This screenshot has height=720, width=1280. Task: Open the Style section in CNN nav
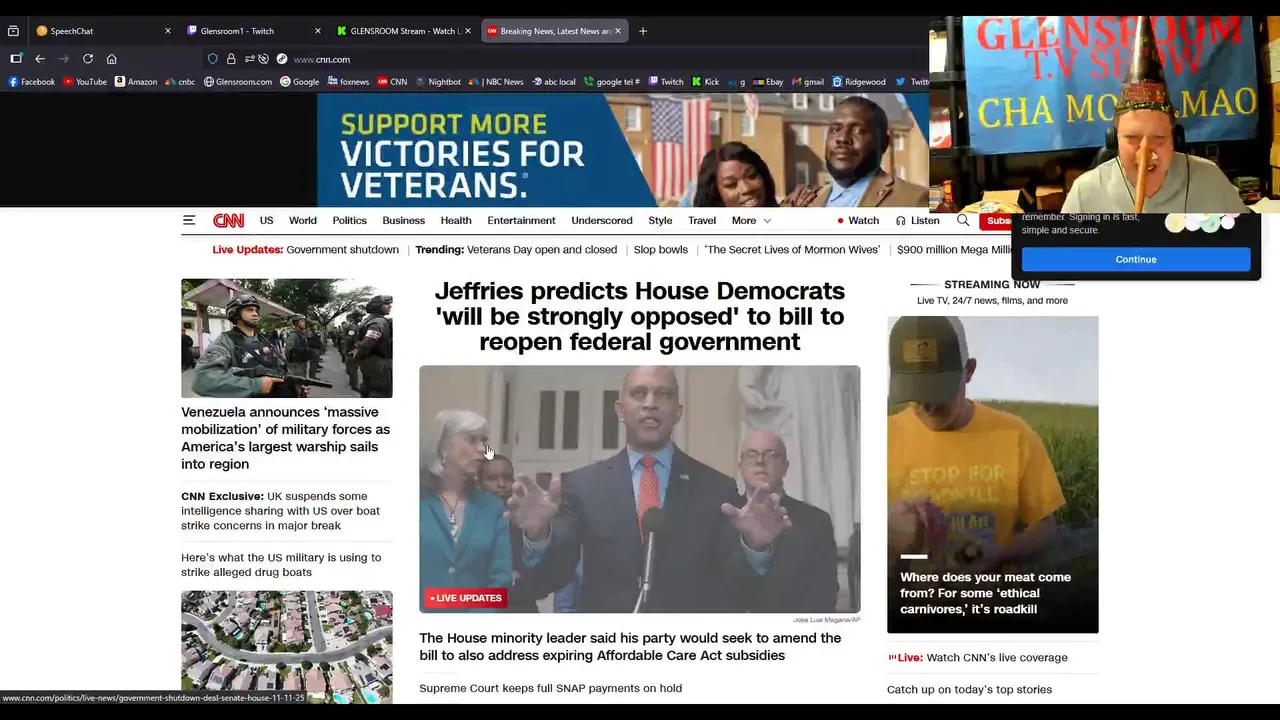[660, 221]
